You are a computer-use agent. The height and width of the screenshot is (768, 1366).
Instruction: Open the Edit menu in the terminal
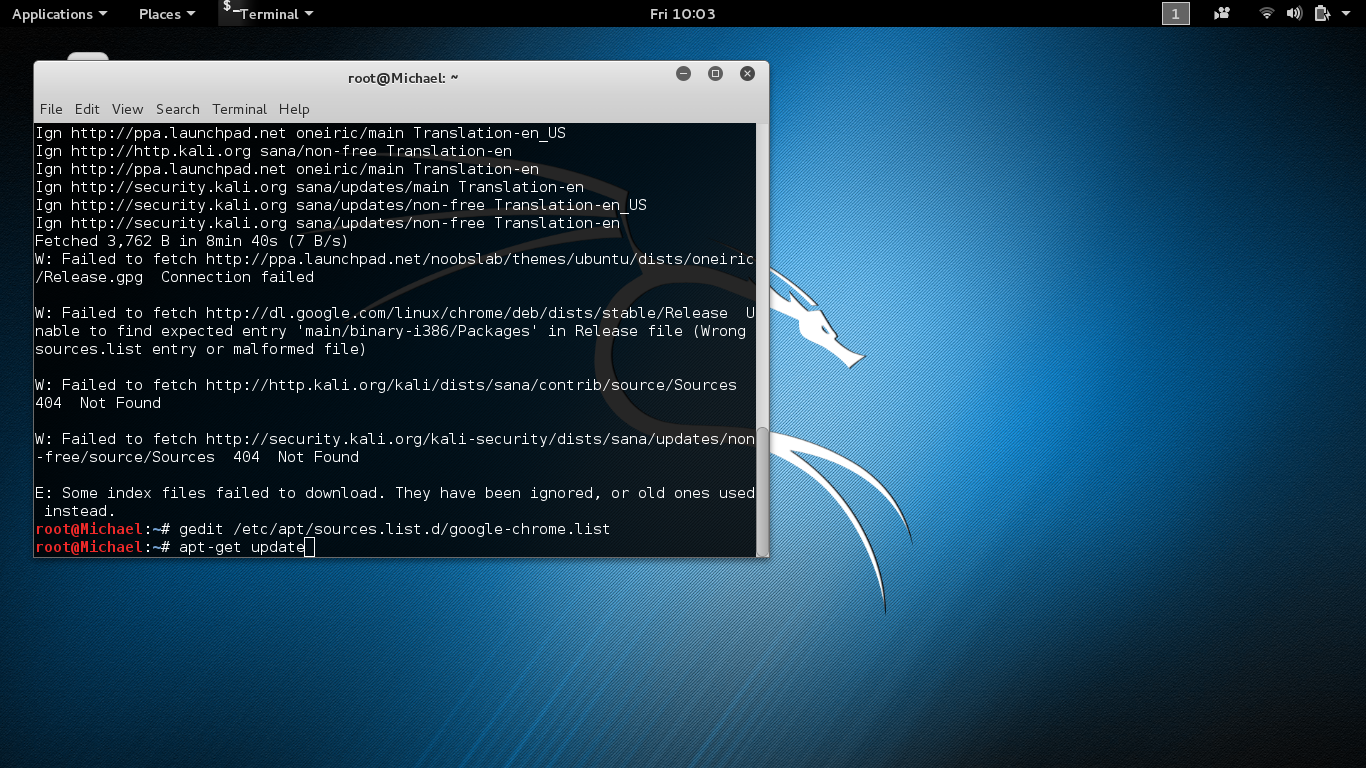87,109
